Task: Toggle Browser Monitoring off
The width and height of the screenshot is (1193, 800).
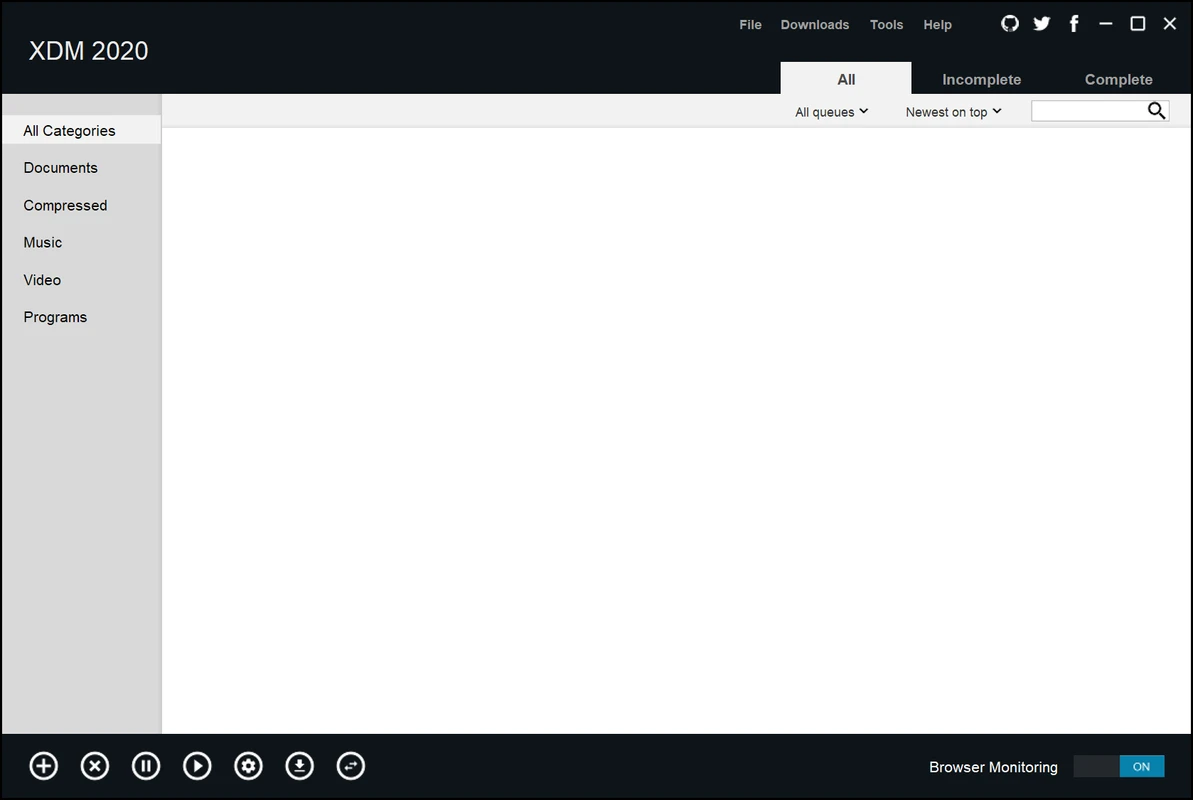Action: point(1119,766)
